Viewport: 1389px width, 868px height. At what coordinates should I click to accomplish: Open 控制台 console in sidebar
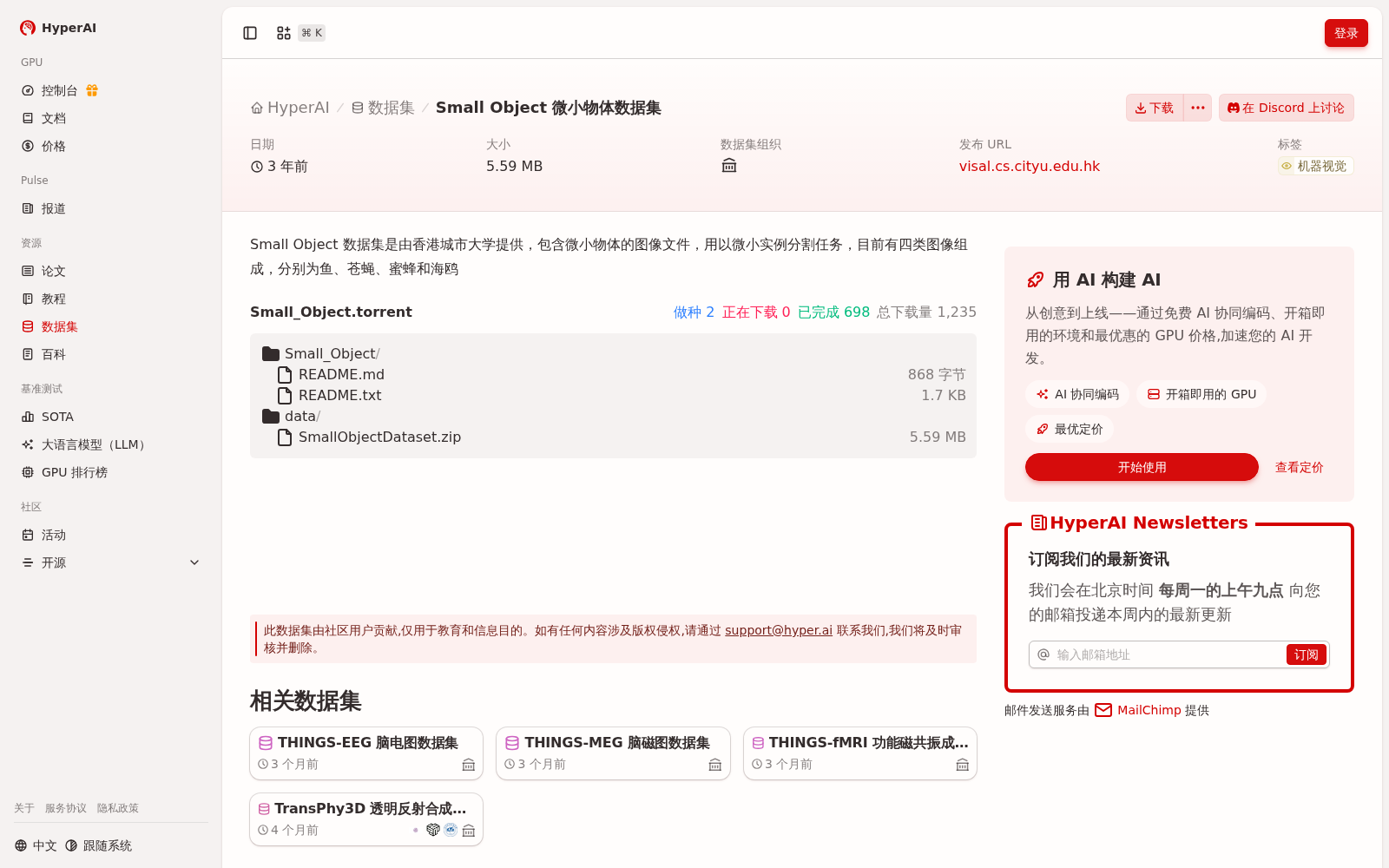(x=59, y=90)
